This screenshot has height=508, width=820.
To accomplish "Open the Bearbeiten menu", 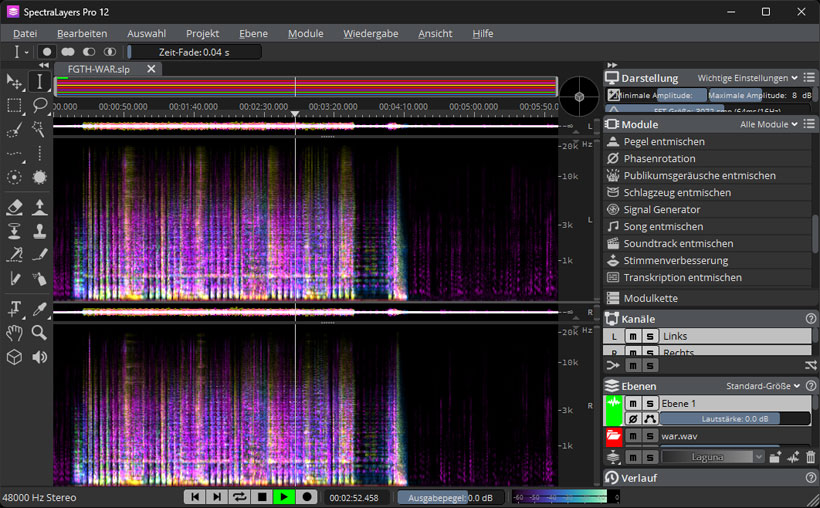I will point(82,33).
